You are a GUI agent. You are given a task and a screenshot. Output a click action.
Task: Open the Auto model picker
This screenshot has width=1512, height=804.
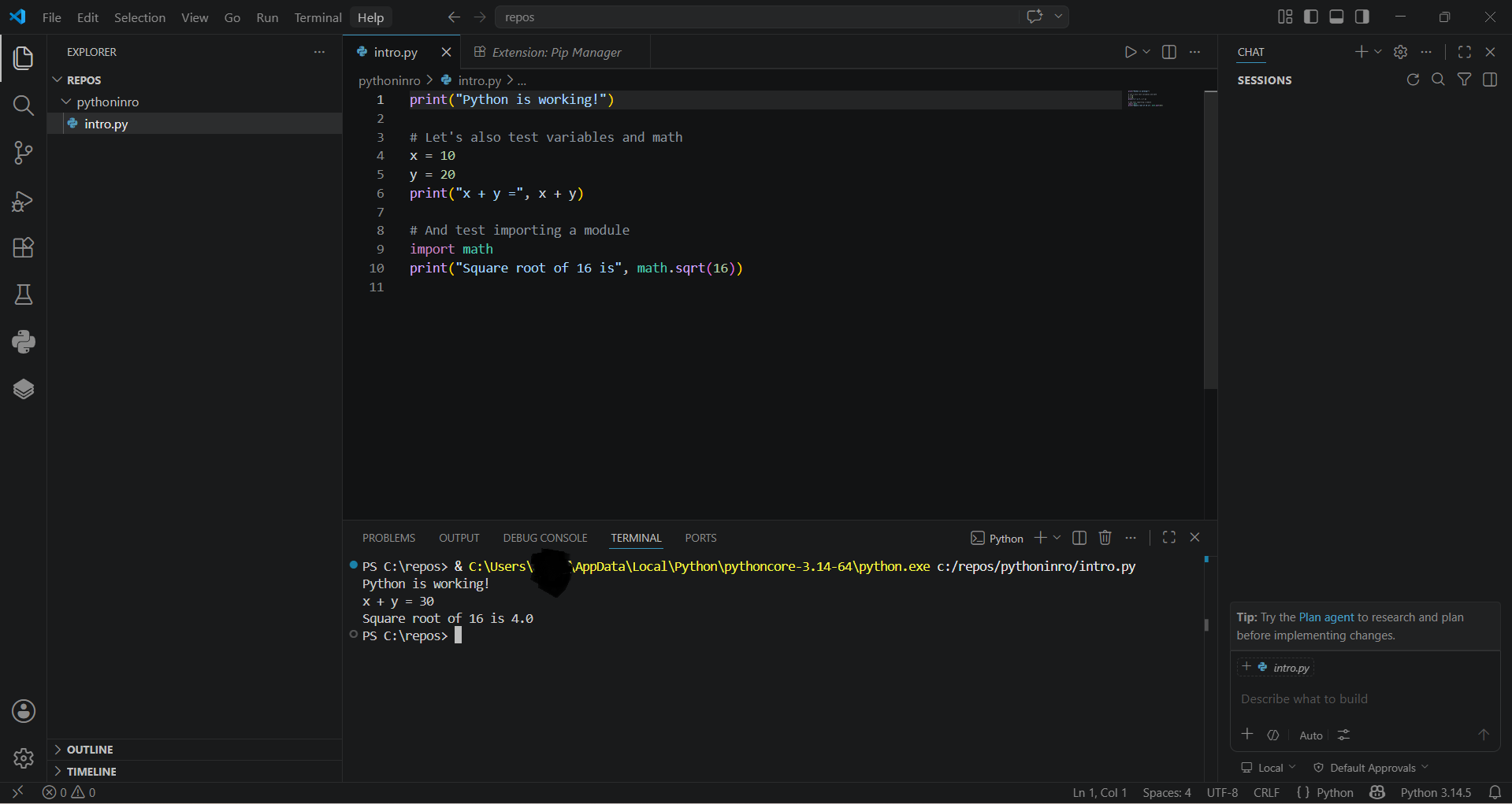(1311, 735)
